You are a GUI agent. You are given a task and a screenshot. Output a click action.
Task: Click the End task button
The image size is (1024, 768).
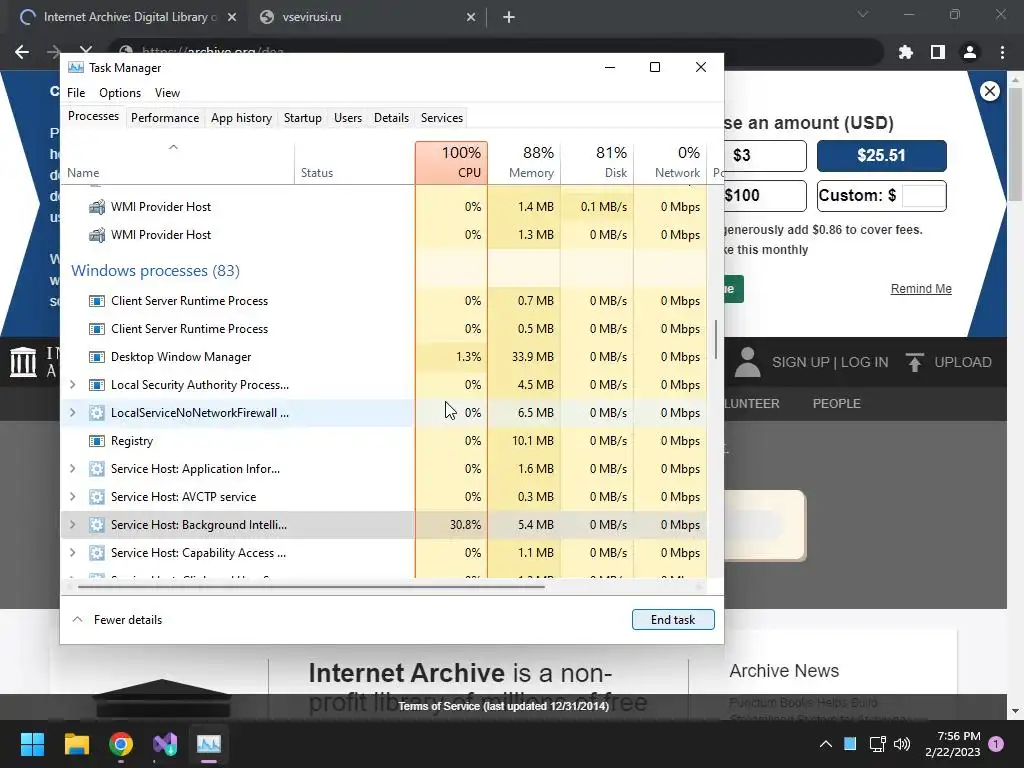673,620
